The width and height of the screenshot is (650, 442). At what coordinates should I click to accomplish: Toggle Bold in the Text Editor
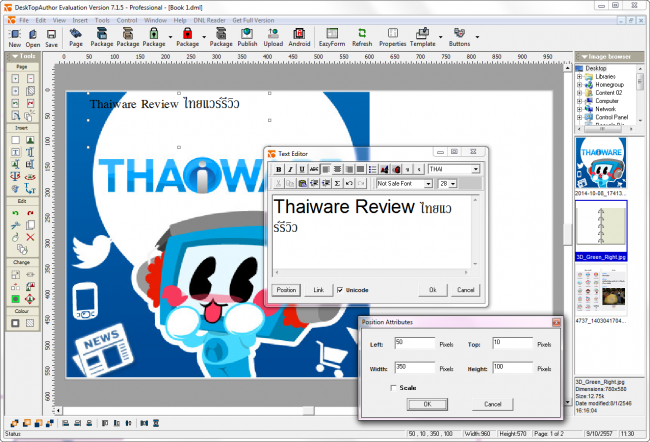pos(279,169)
